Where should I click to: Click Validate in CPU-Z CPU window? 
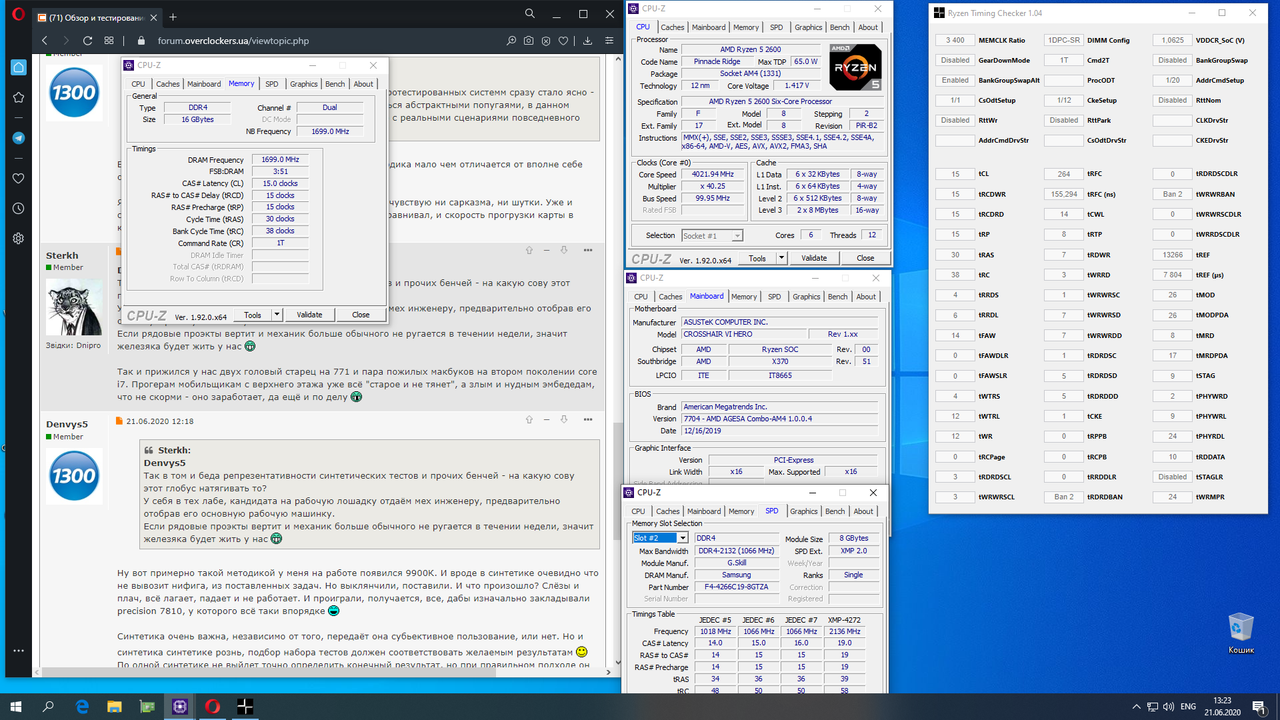(817, 258)
